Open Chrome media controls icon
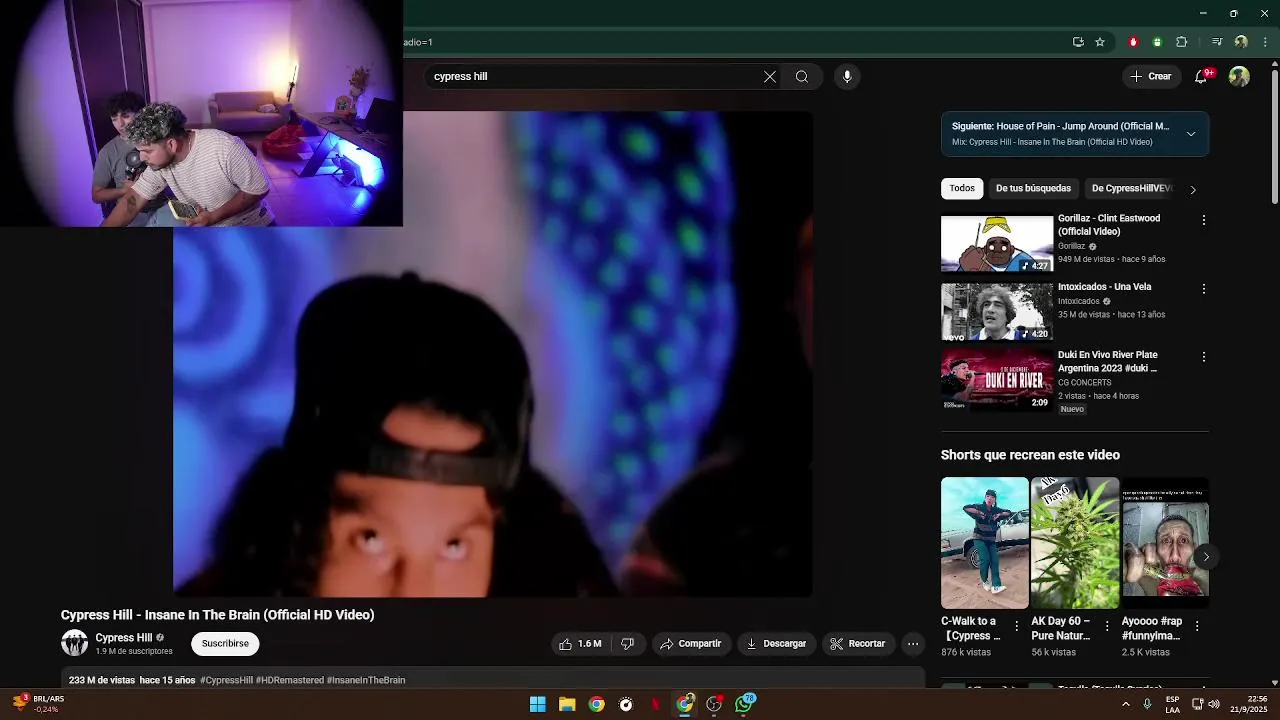1280x720 pixels. (1217, 42)
